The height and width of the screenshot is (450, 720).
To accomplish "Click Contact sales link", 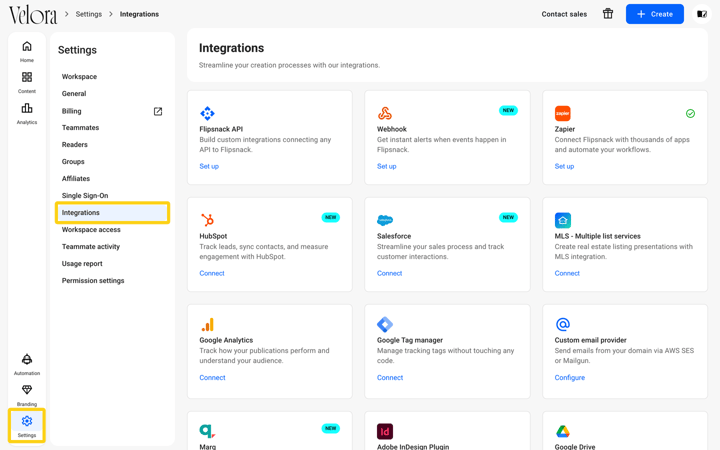I will coord(564,14).
